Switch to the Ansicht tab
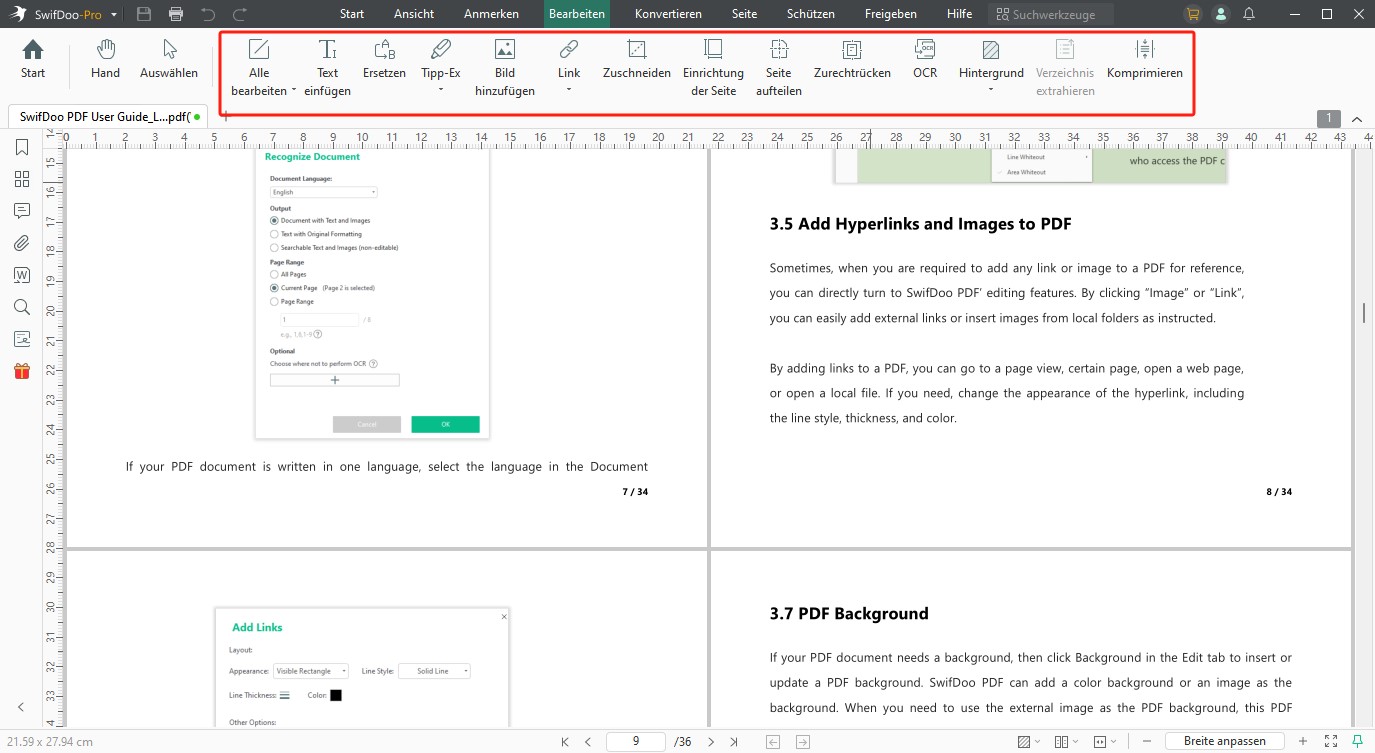Viewport: 1375px width, 753px height. pyautogui.click(x=414, y=14)
